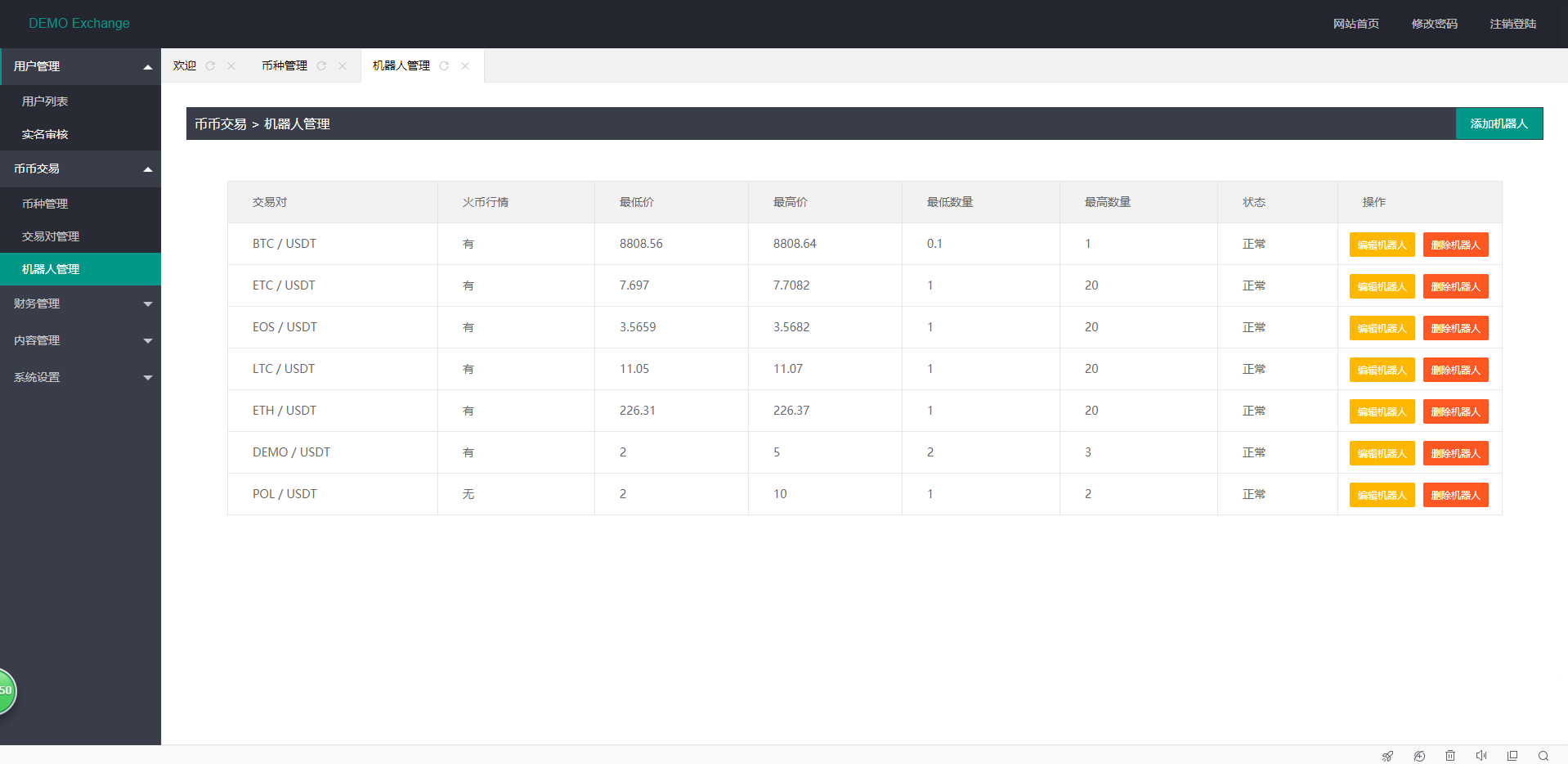Screen dimensions: 1568x764
Task: Close the 币种管理 tab
Action: pos(343,66)
